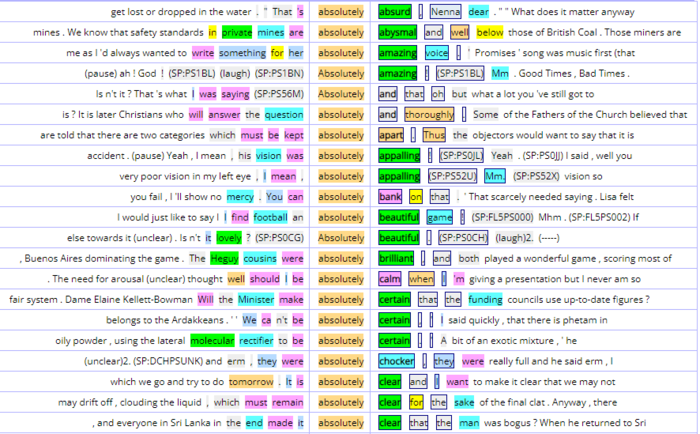Viewport: 700px width, 434px height.
Task: Select the green word "molecular"
Action: (x=212, y=341)
